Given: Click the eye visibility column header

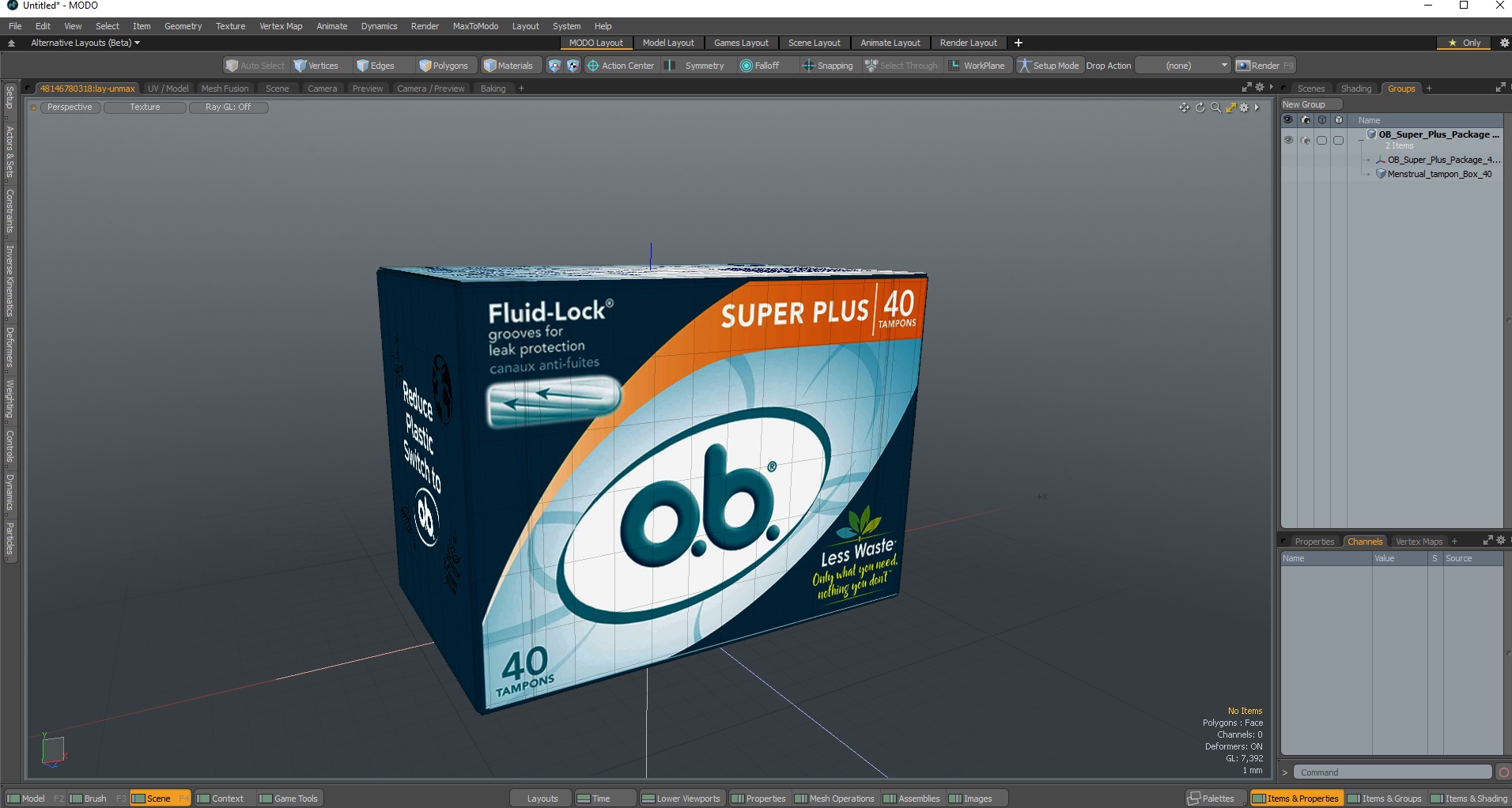Looking at the screenshot, I should 1288,120.
